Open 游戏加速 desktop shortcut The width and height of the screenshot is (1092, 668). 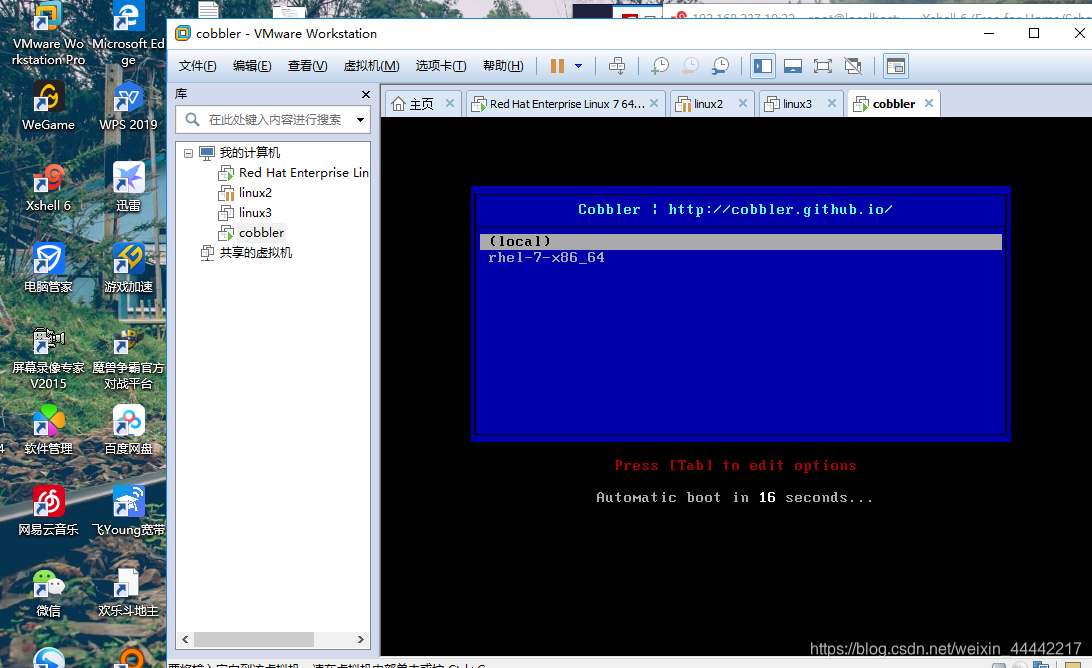[128, 269]
